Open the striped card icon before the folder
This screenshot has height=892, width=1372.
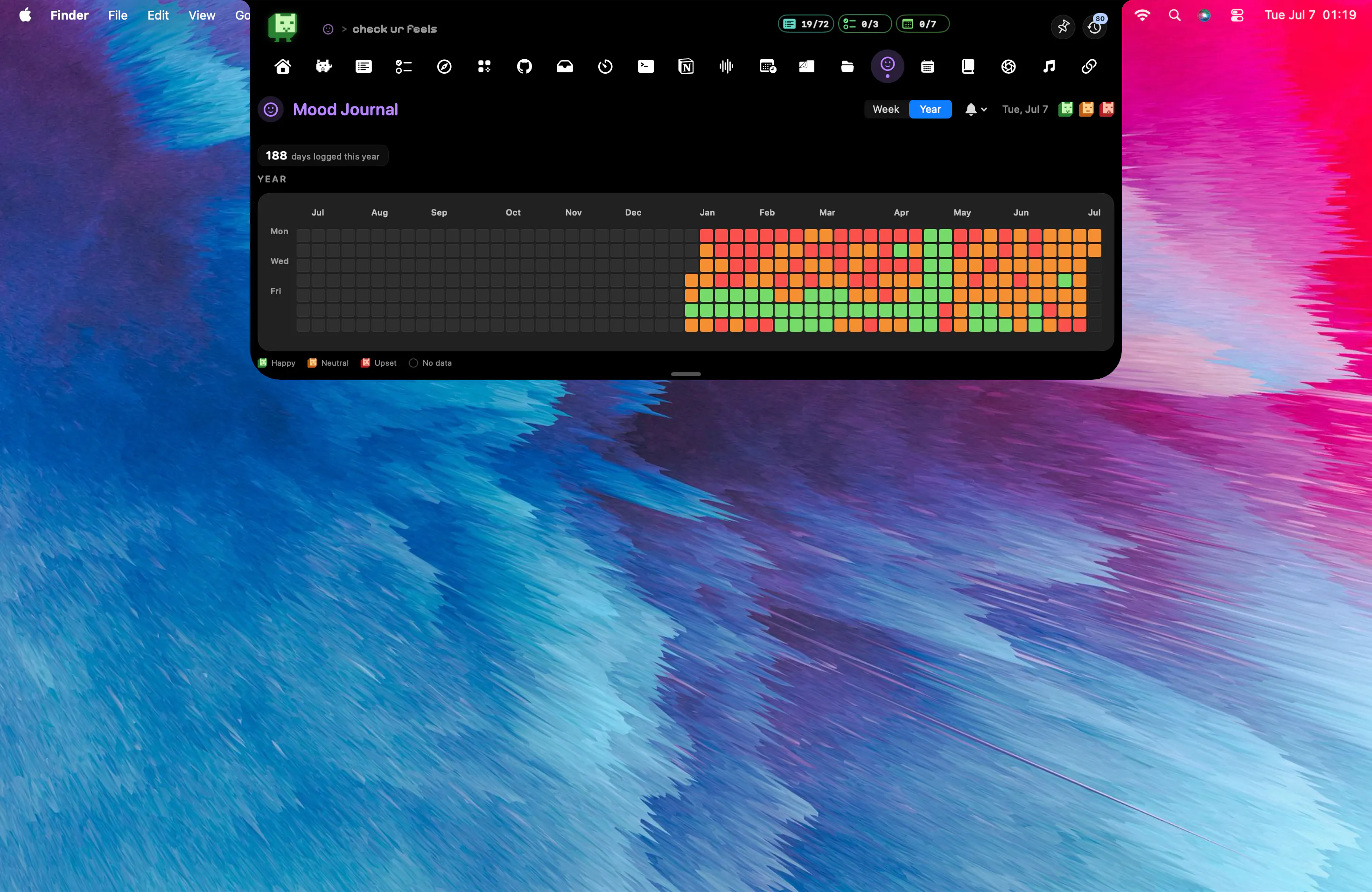(x=807, y=66)
